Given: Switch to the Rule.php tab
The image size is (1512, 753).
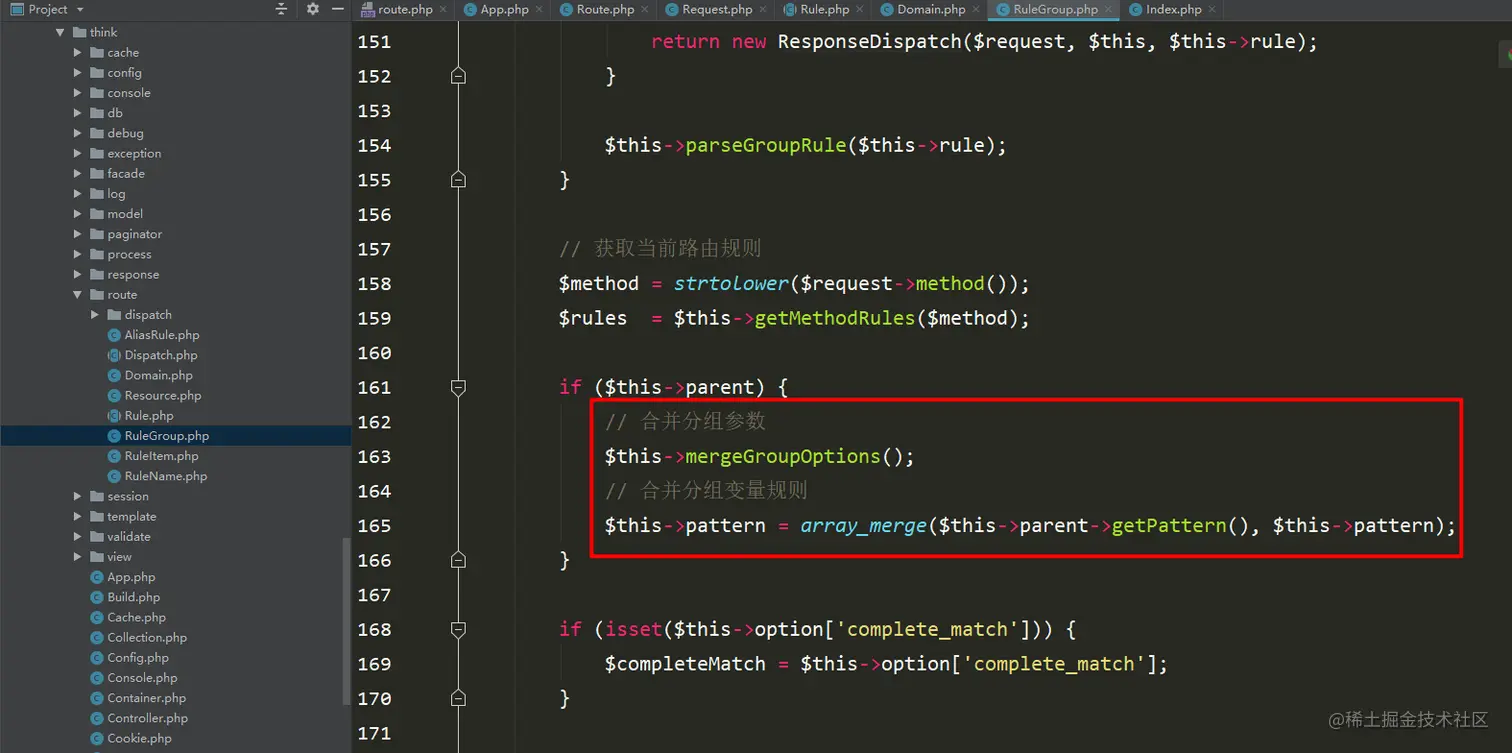Looking at the screenshot, I should click(824, 9).
